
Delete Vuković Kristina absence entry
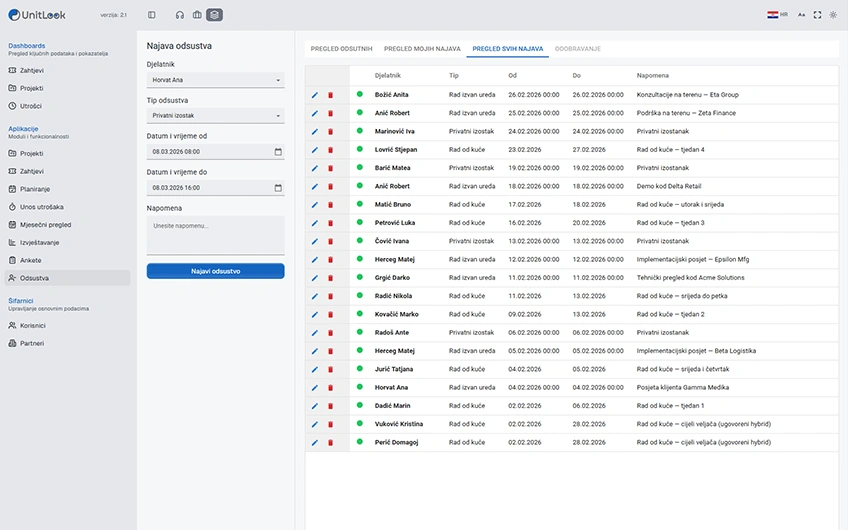[x=330, y=425]
